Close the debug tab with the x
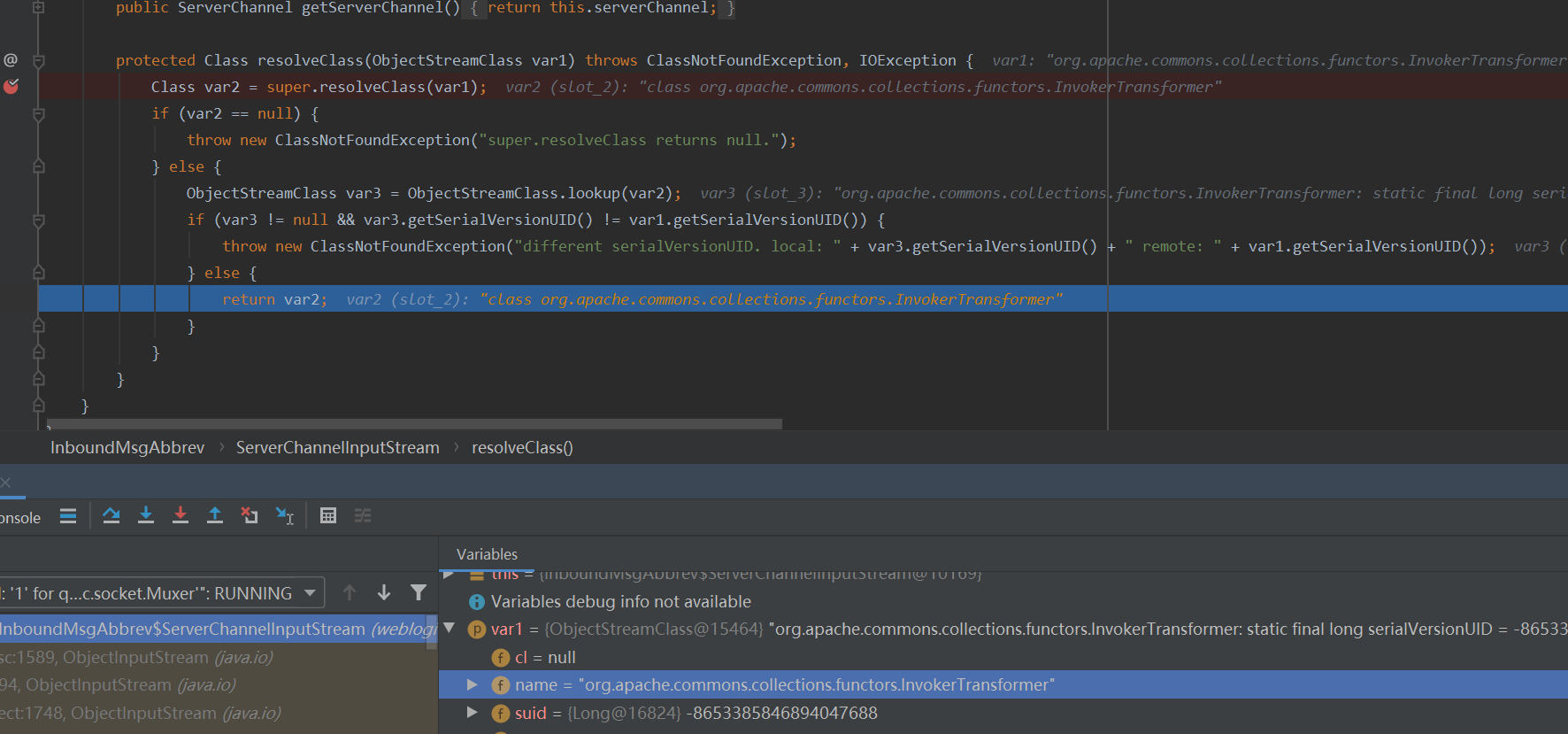 (x=5, y=483)
